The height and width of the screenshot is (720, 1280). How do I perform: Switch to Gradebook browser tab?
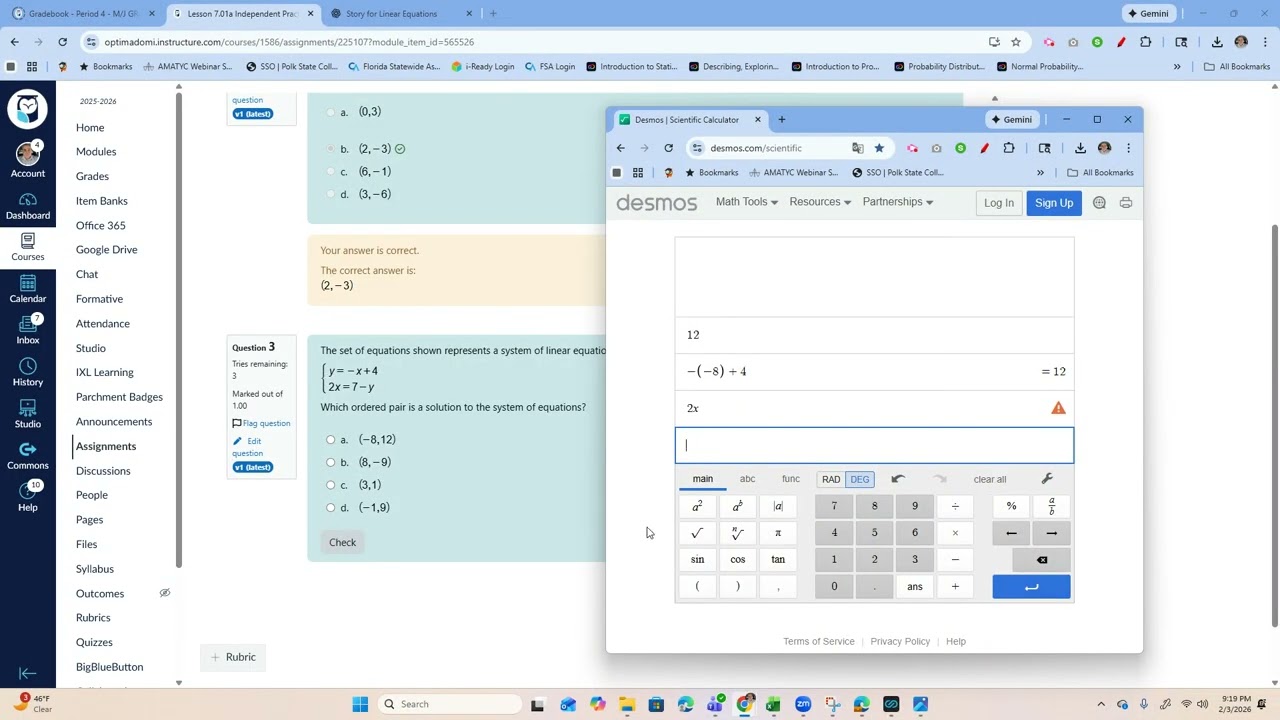coord(84,14)
